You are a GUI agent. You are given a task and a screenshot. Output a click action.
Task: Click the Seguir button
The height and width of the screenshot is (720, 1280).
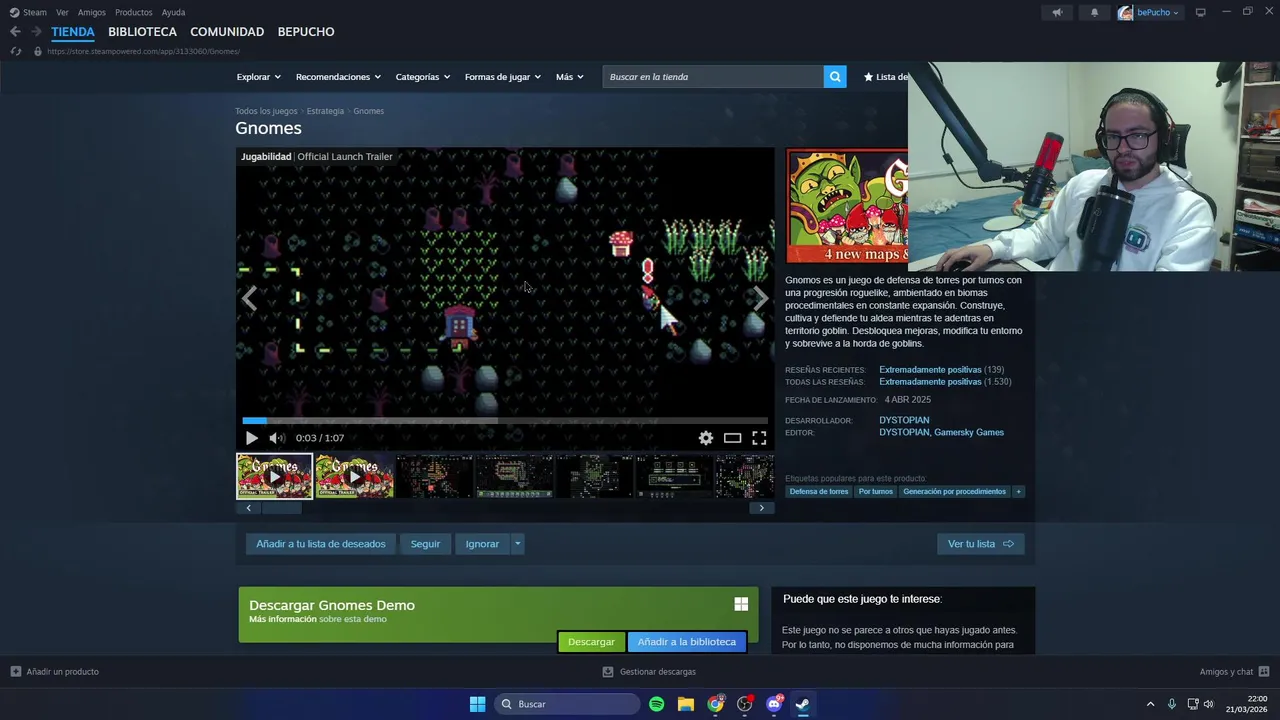pyautogui.click(x=425, y=544)
